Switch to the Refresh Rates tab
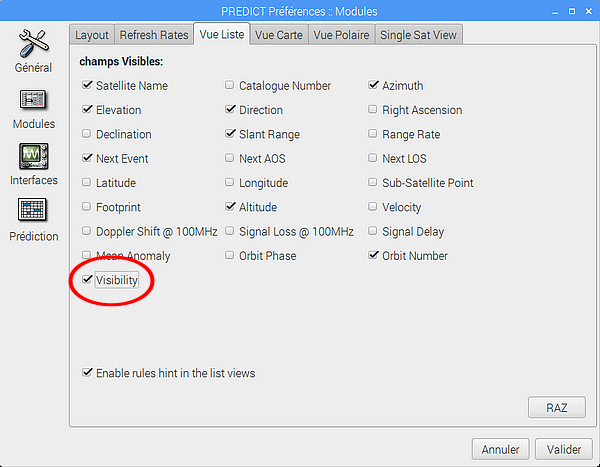Image resolution: width=600 pixels, height=467 pixels. pos(154,35)
